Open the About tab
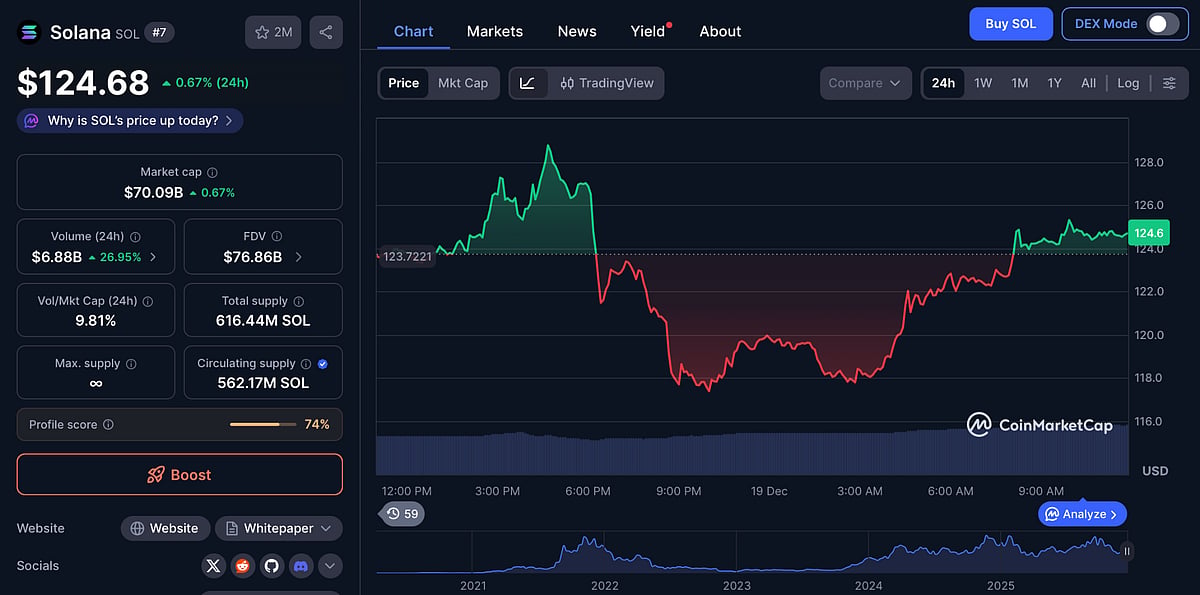Viewport: 1200px width, 595px height. point(720,31)
